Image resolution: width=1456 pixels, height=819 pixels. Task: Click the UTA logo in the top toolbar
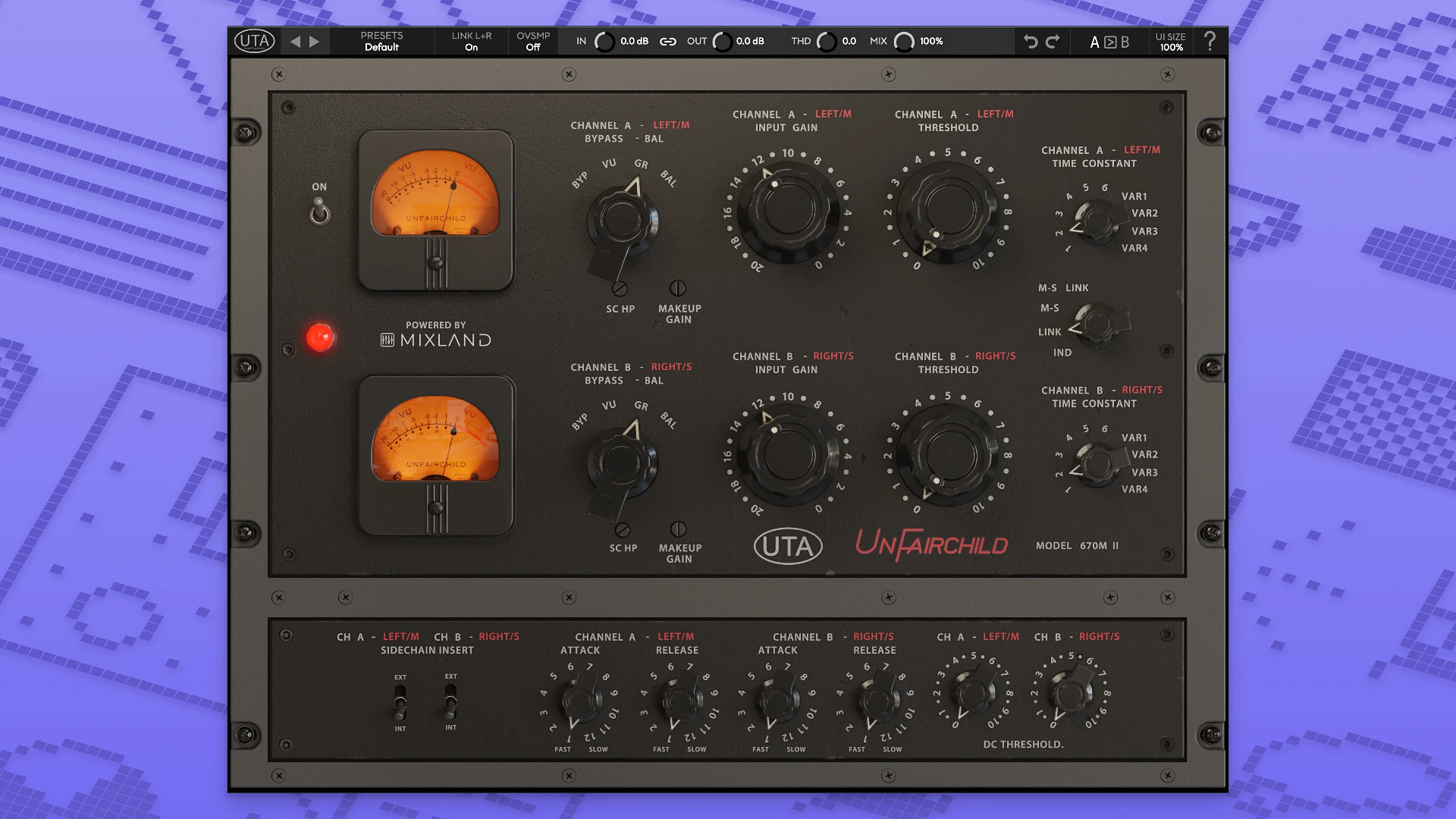(255, 42)
